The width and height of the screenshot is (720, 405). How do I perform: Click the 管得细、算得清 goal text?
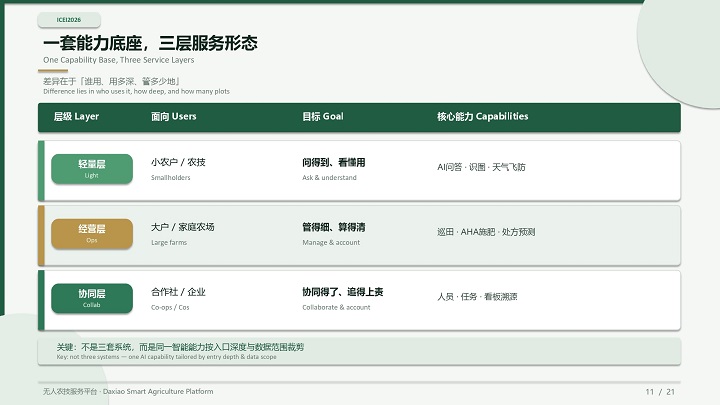(x=333, y=227)
